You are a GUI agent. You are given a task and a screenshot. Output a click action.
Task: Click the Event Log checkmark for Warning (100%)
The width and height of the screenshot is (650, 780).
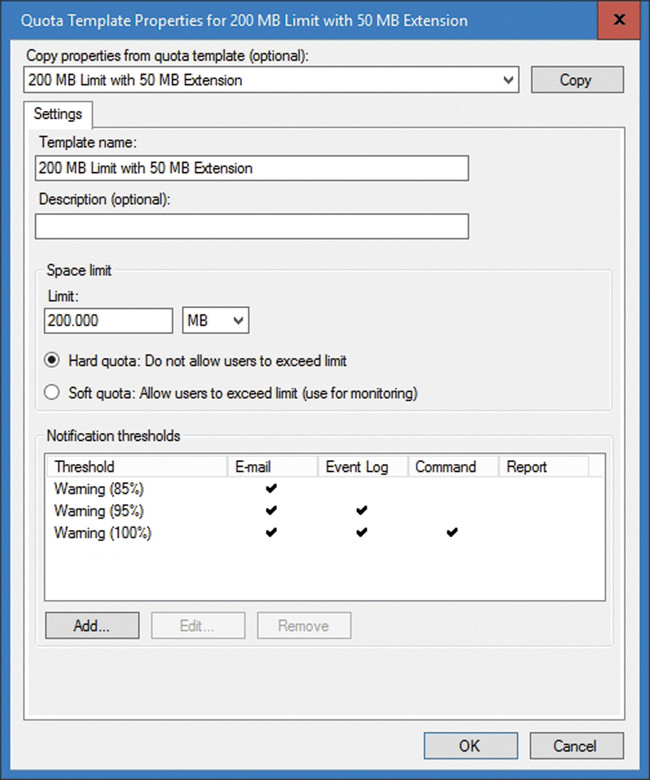[362, 533]
